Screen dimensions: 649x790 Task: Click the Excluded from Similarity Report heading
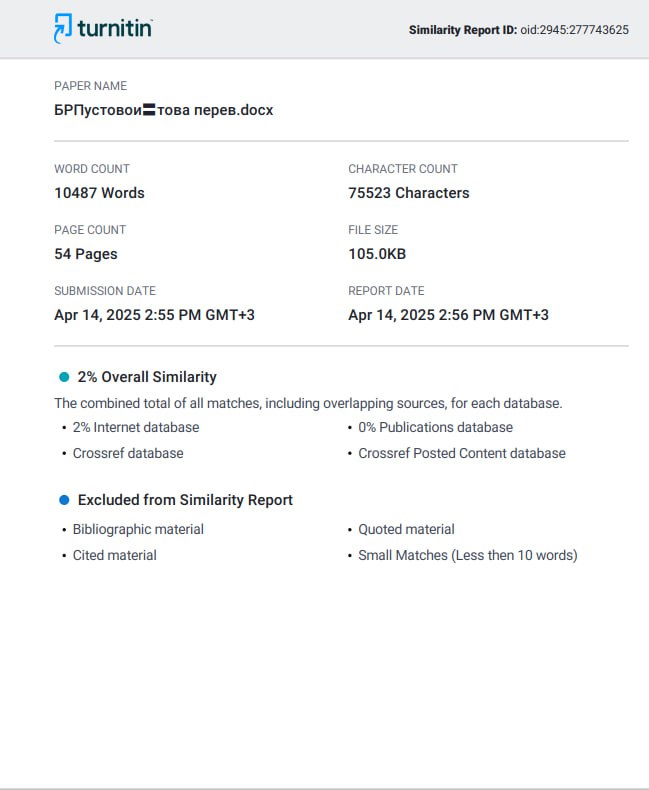coord(185,500)
